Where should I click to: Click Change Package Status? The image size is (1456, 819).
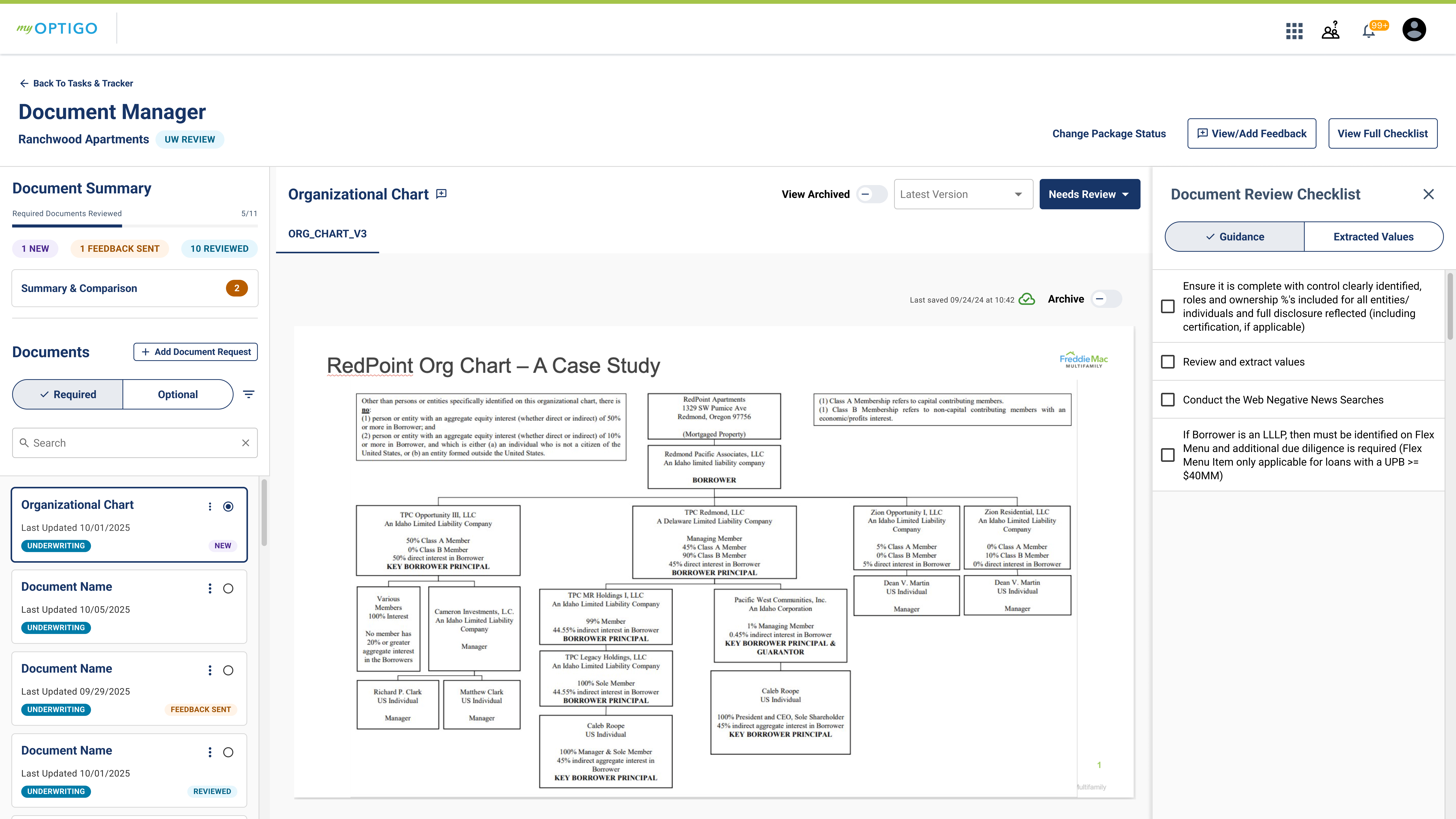(1109, 134)
